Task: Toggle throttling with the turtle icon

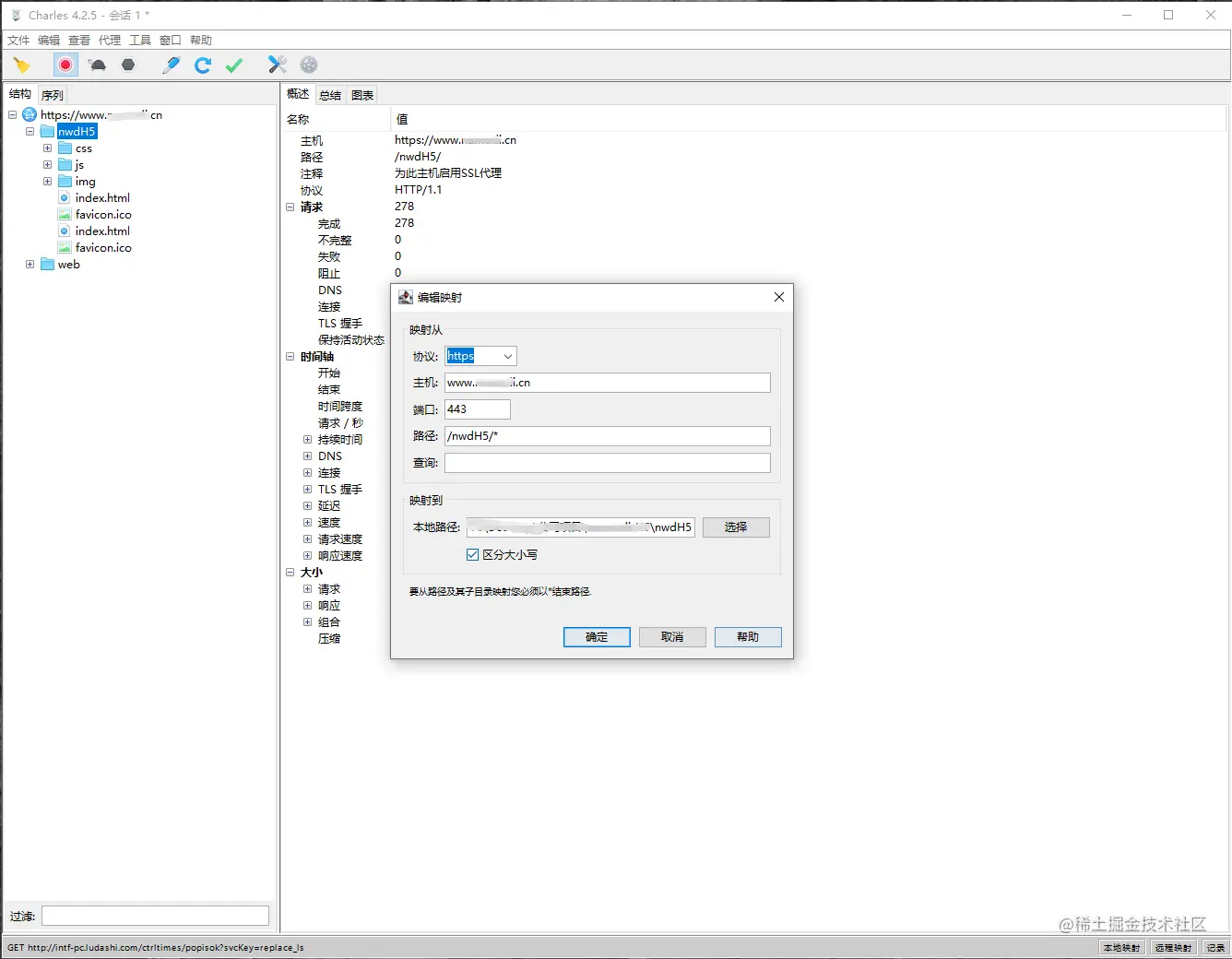Action: click(97, 65)
